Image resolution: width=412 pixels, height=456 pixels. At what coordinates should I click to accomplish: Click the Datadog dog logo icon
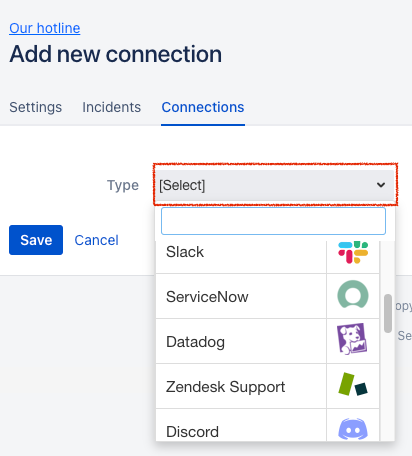(x=352, y=339)
